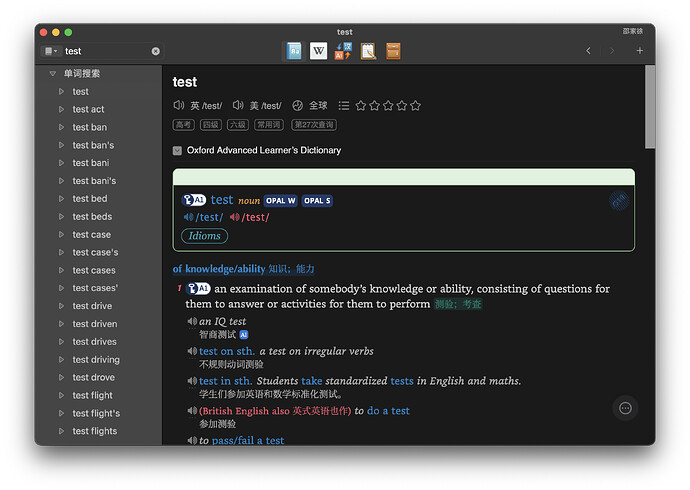Image resolution: width=690 pixels, height=490 pixels.
Task: Play the American pronunciation of test
Action: click(x=238, y=106)
